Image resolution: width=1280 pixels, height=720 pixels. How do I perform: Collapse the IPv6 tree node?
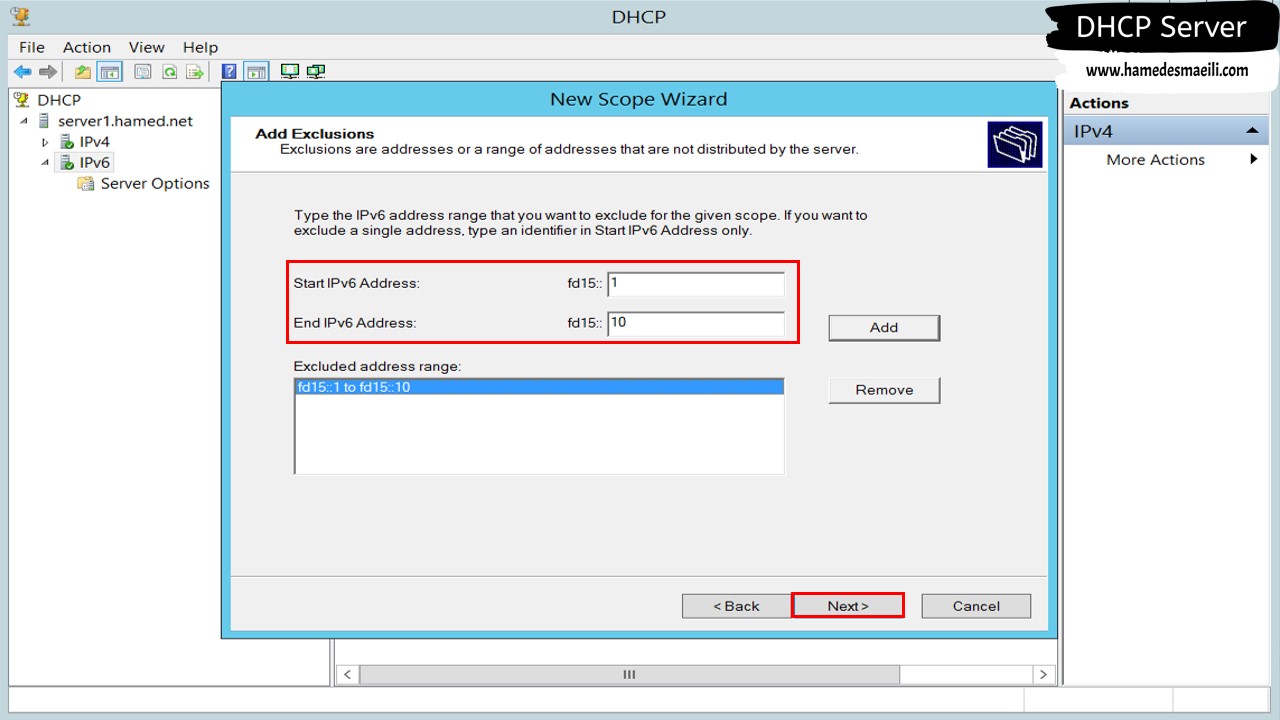pos(45,163)
